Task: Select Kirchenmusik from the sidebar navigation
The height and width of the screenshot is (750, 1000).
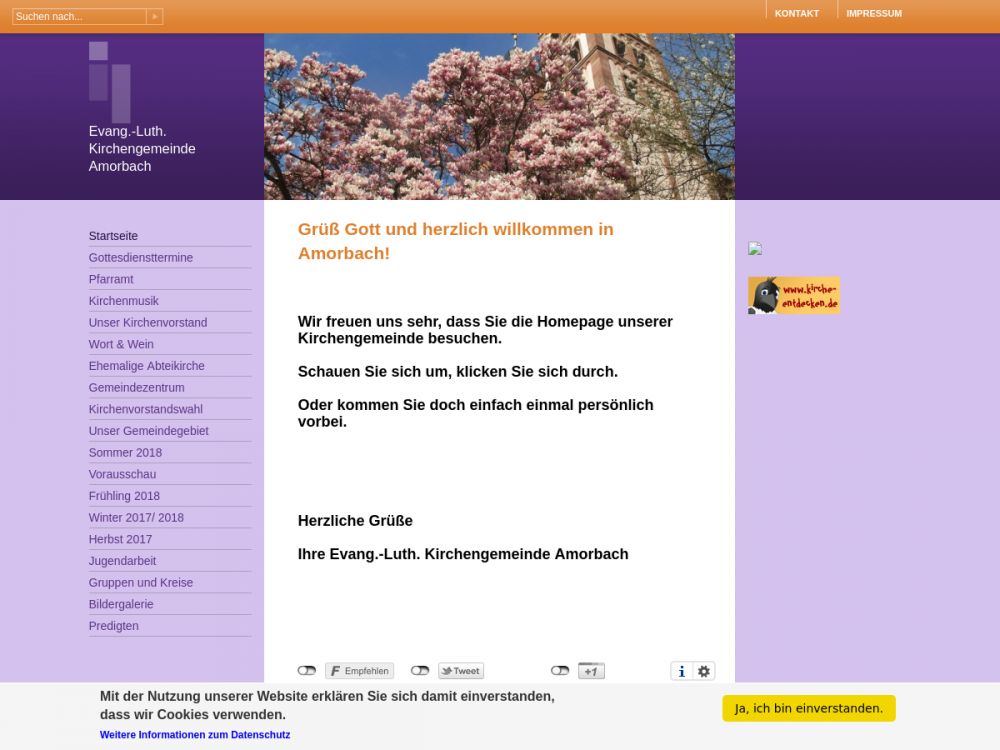Action: [x=124, y=301]
